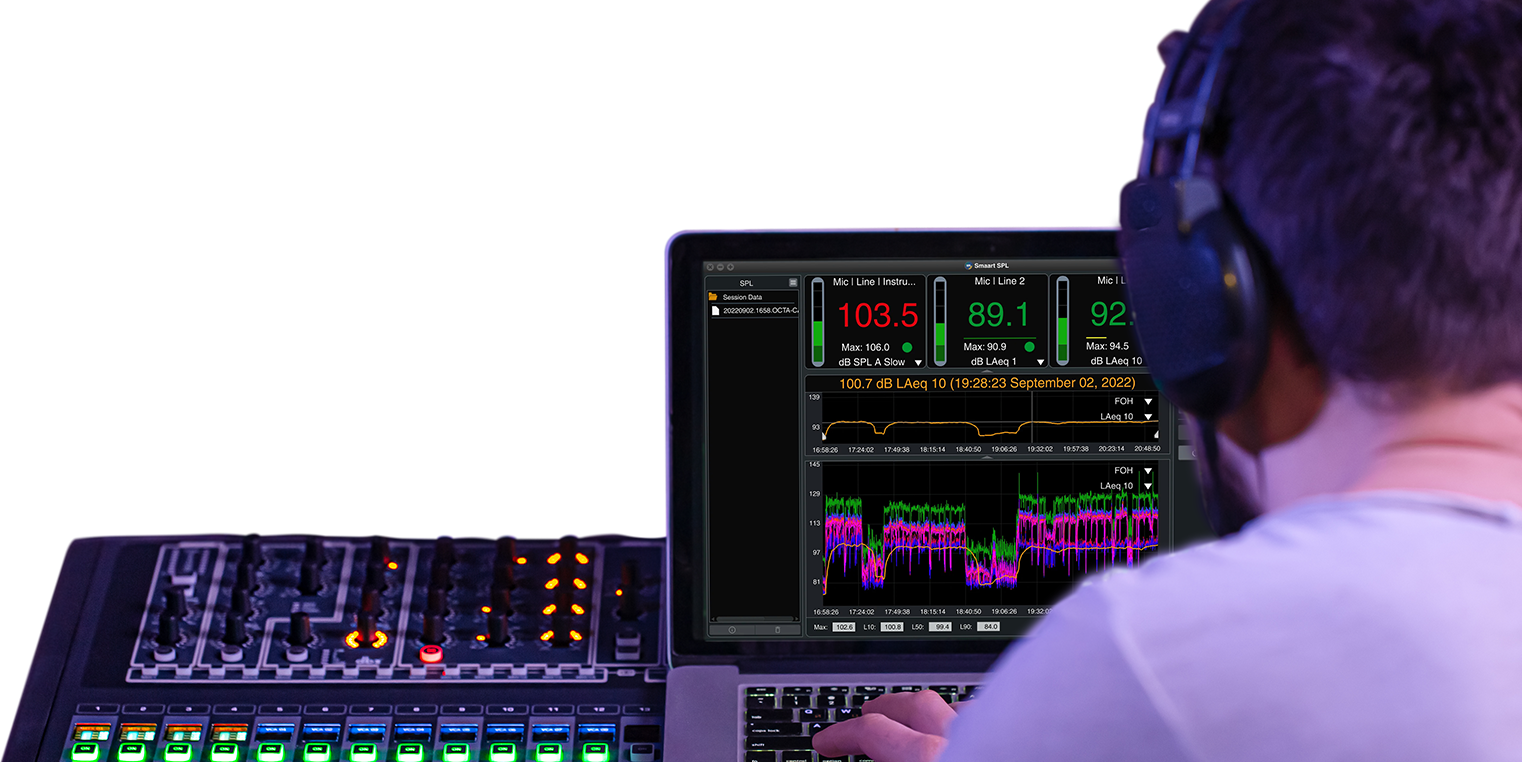Click the right range handle on history graph
Image resolution: width=1522 pixels, height=762 pixels.
point(1157,435)
